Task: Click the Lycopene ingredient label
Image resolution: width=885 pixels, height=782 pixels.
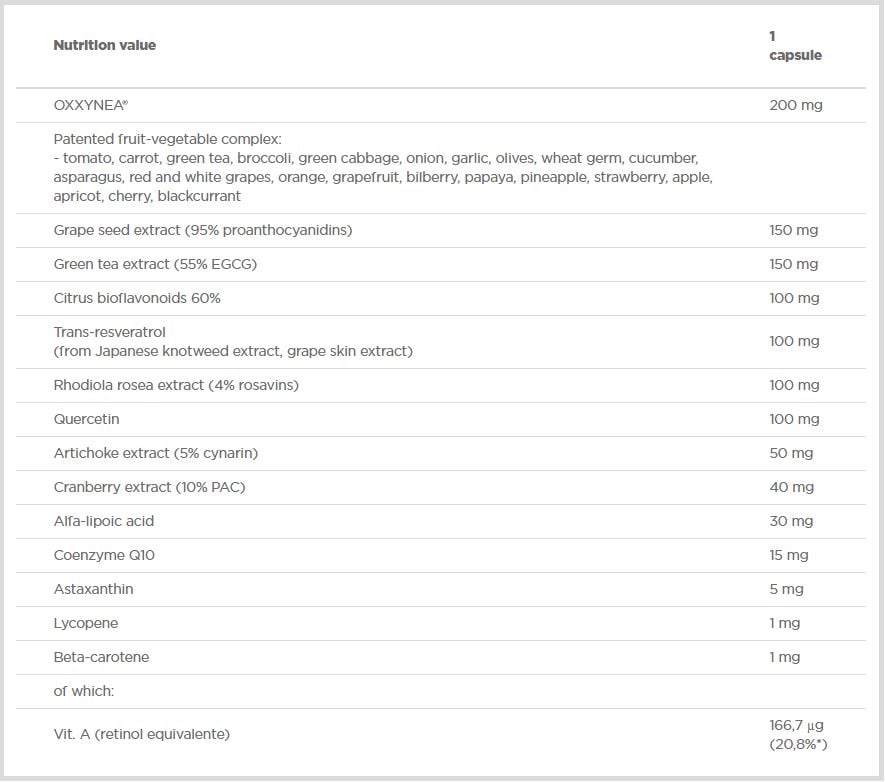Action: tap(86, 623)
